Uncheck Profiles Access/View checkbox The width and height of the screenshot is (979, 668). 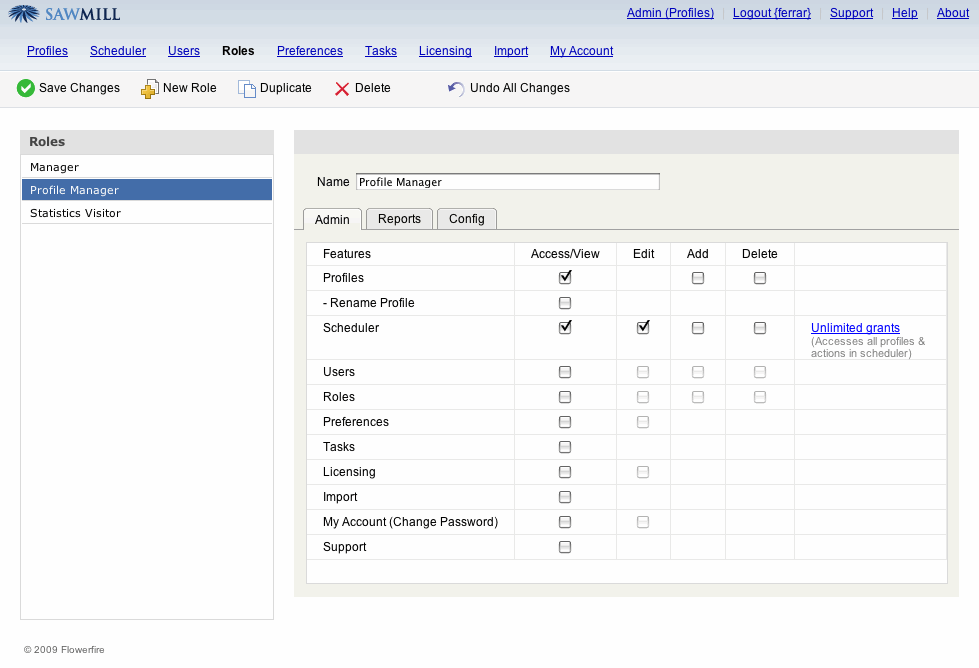[x=565, y=278]
